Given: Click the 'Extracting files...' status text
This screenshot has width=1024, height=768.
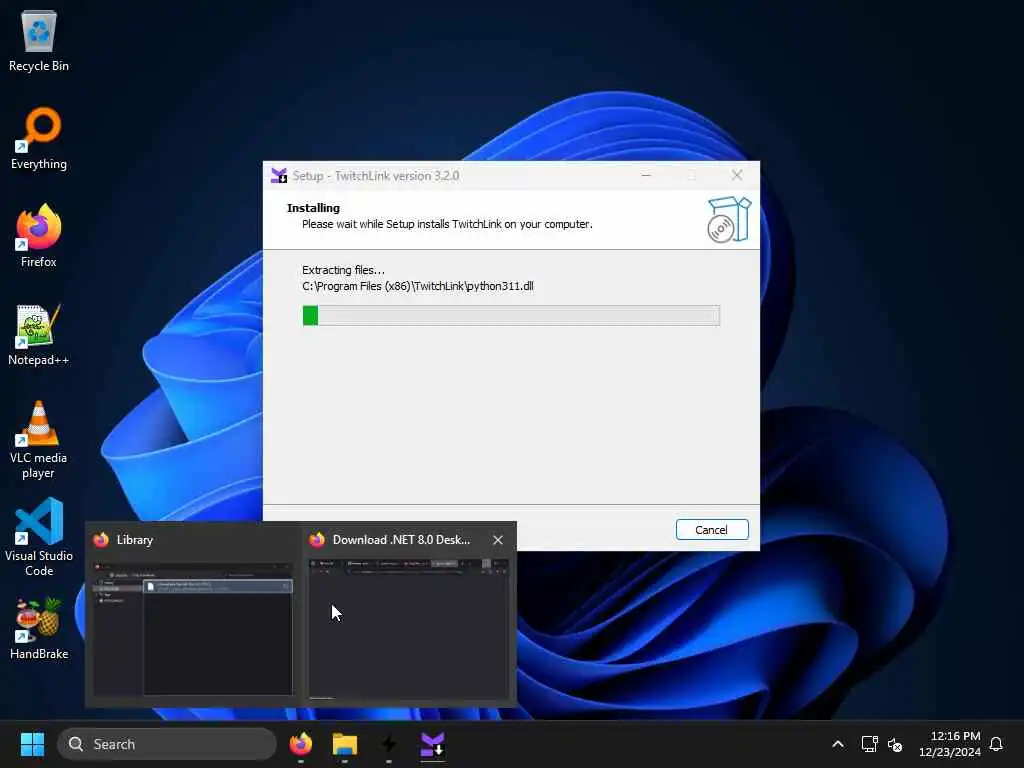Looking at the screenshot, I should 343,270.
